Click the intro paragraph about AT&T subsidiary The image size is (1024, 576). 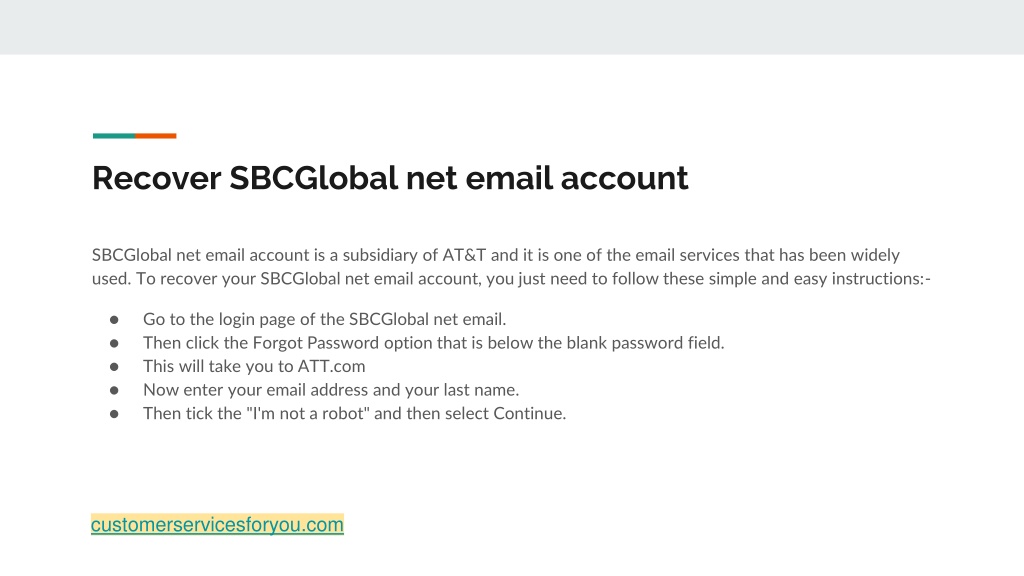[x=511, y=266]
